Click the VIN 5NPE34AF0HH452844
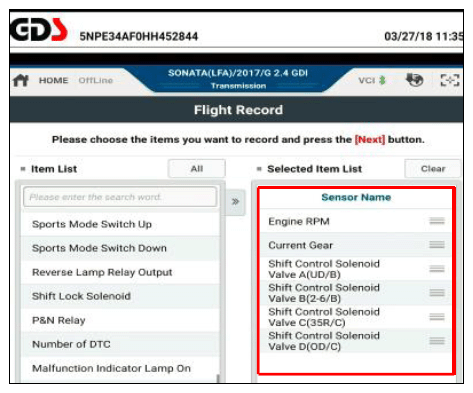This screenshot has height=393, width=473. 139,36
